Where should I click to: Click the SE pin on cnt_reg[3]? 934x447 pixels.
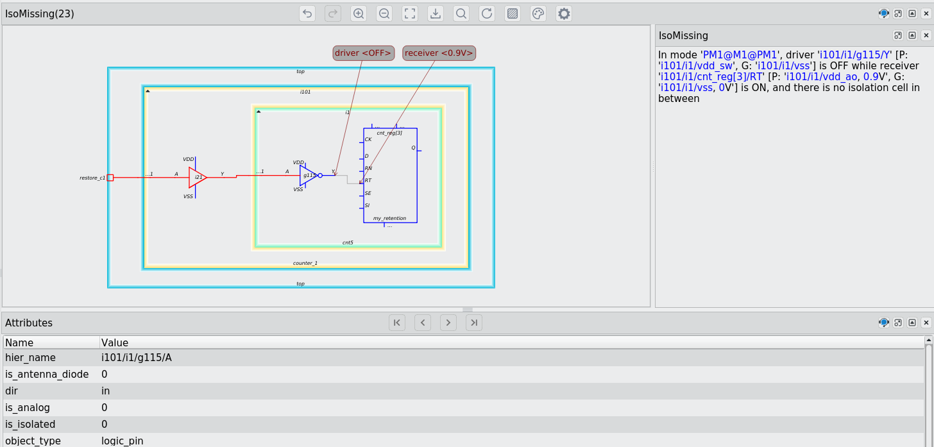click(x=368, y=193)
